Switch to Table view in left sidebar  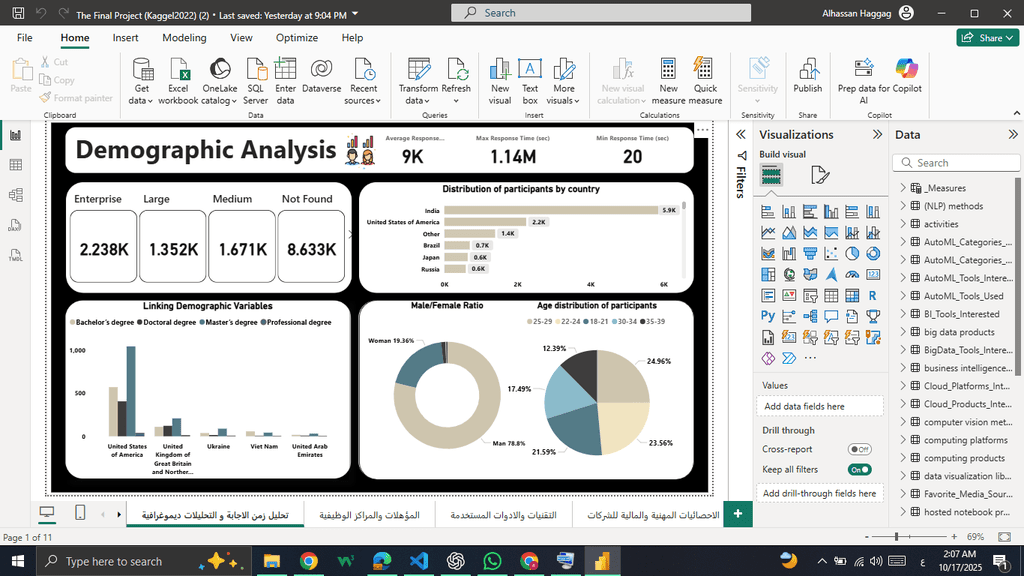[15, 165]
